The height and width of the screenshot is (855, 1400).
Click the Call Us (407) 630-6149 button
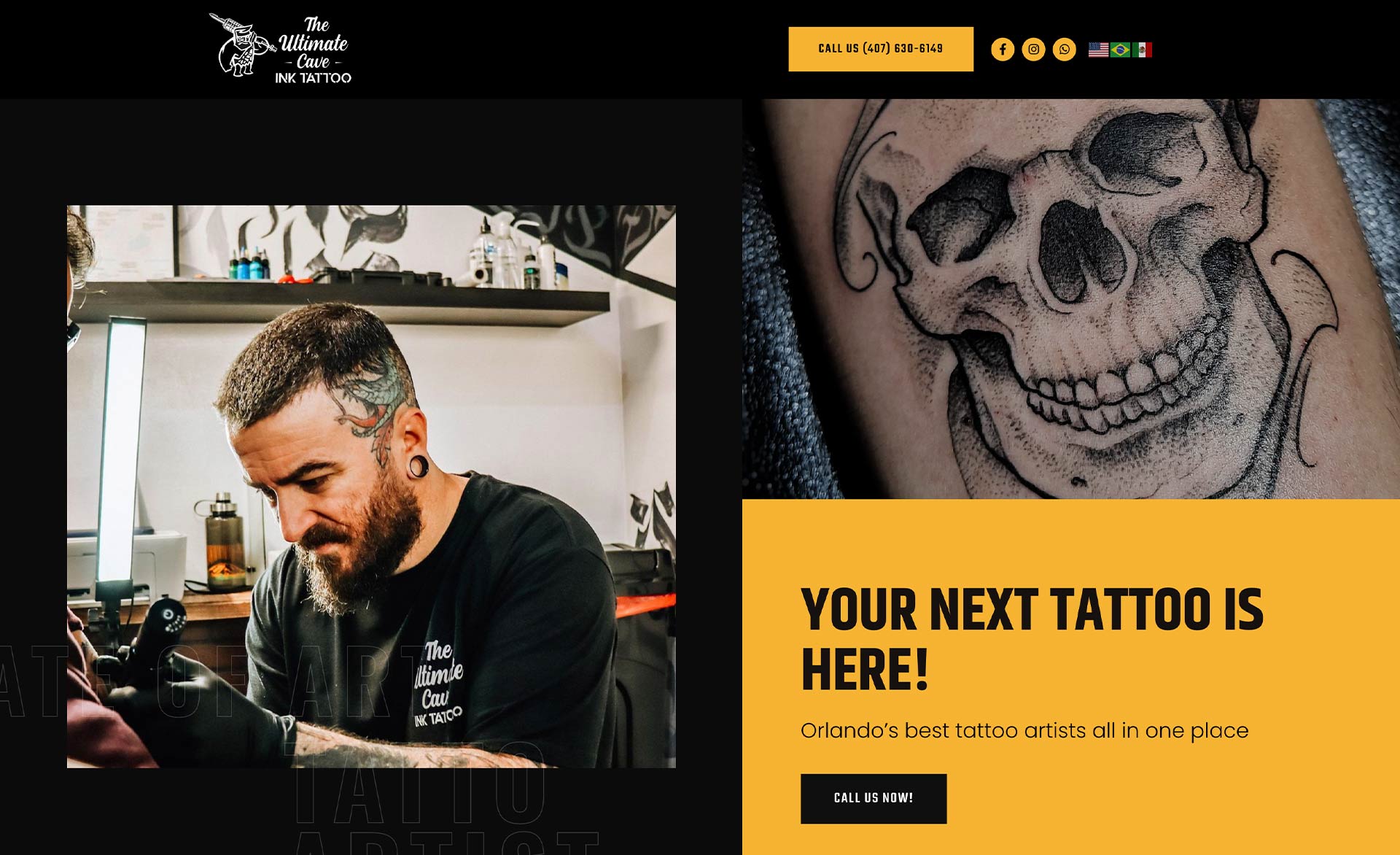pyautogui.click(x=881, y=49)
